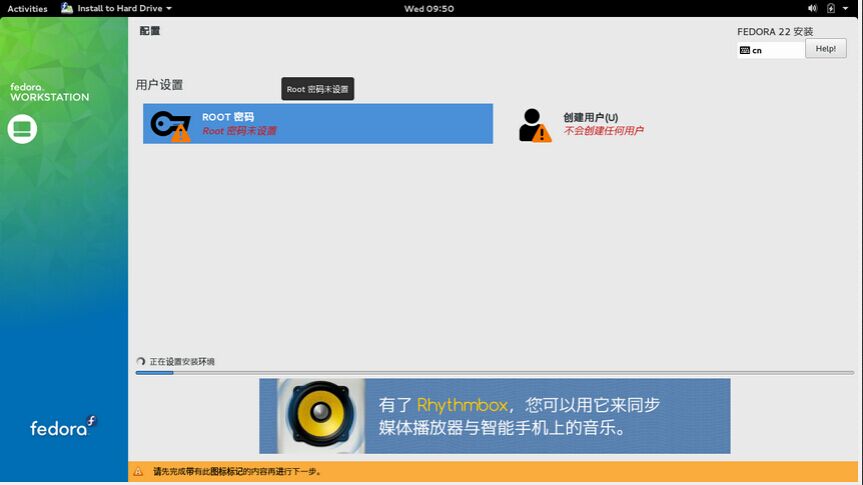Click the create user person icon
The height and width of the screenshot is (485, 863).
(534, 125)
